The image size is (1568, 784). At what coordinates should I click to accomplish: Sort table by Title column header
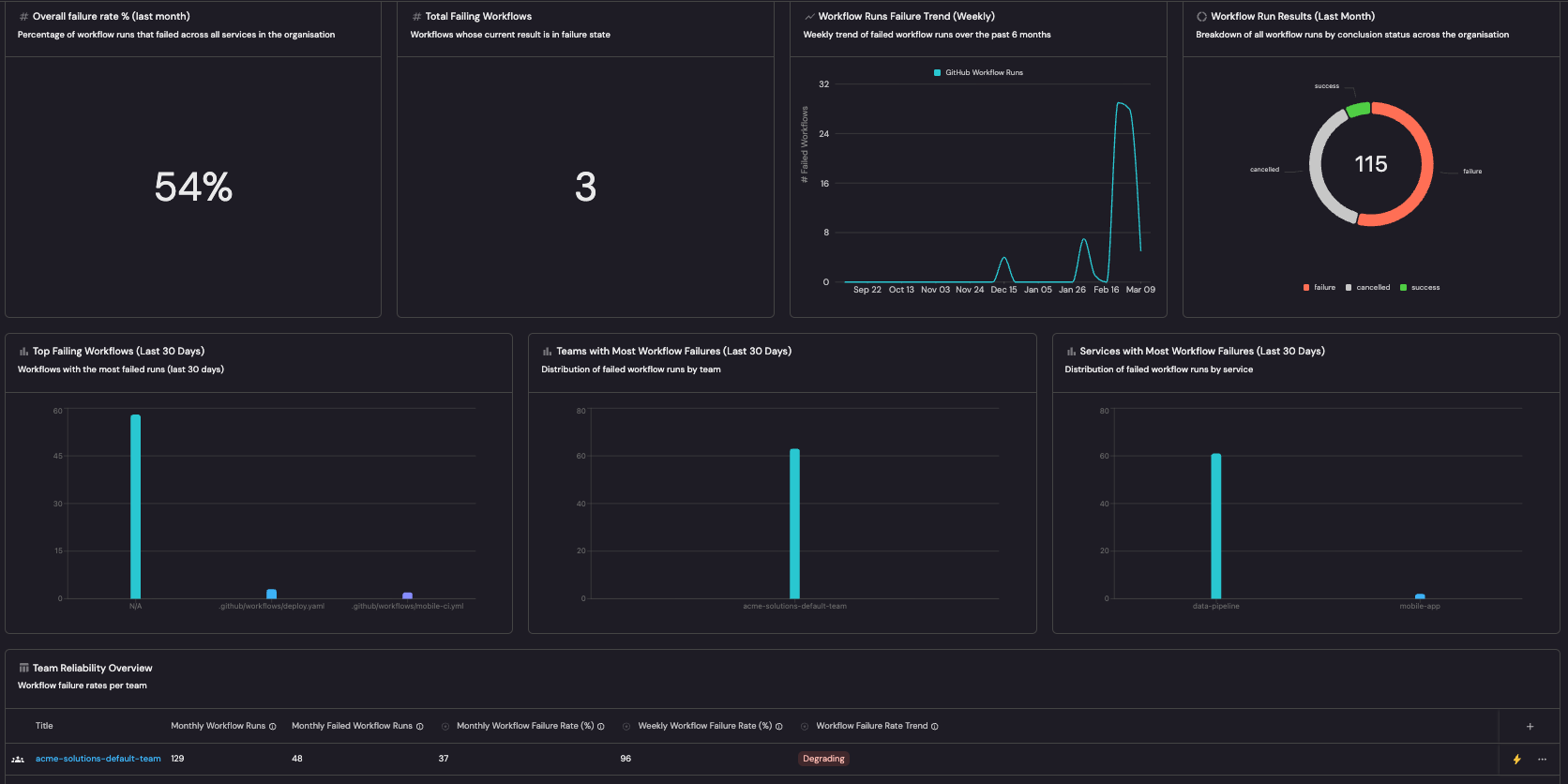[x=44, y=726]
